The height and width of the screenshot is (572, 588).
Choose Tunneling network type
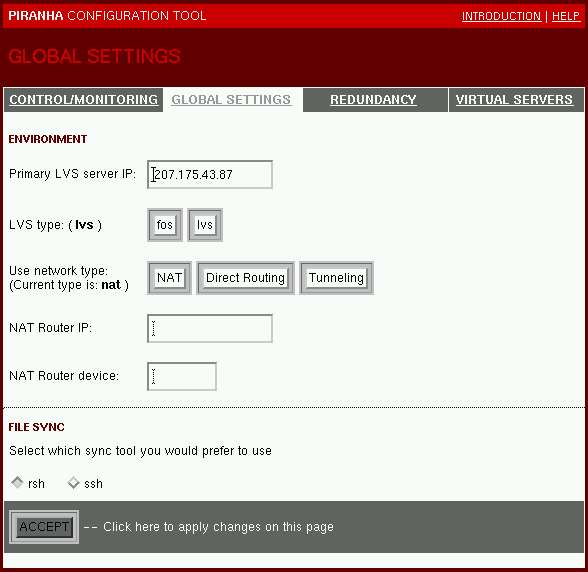336,278
